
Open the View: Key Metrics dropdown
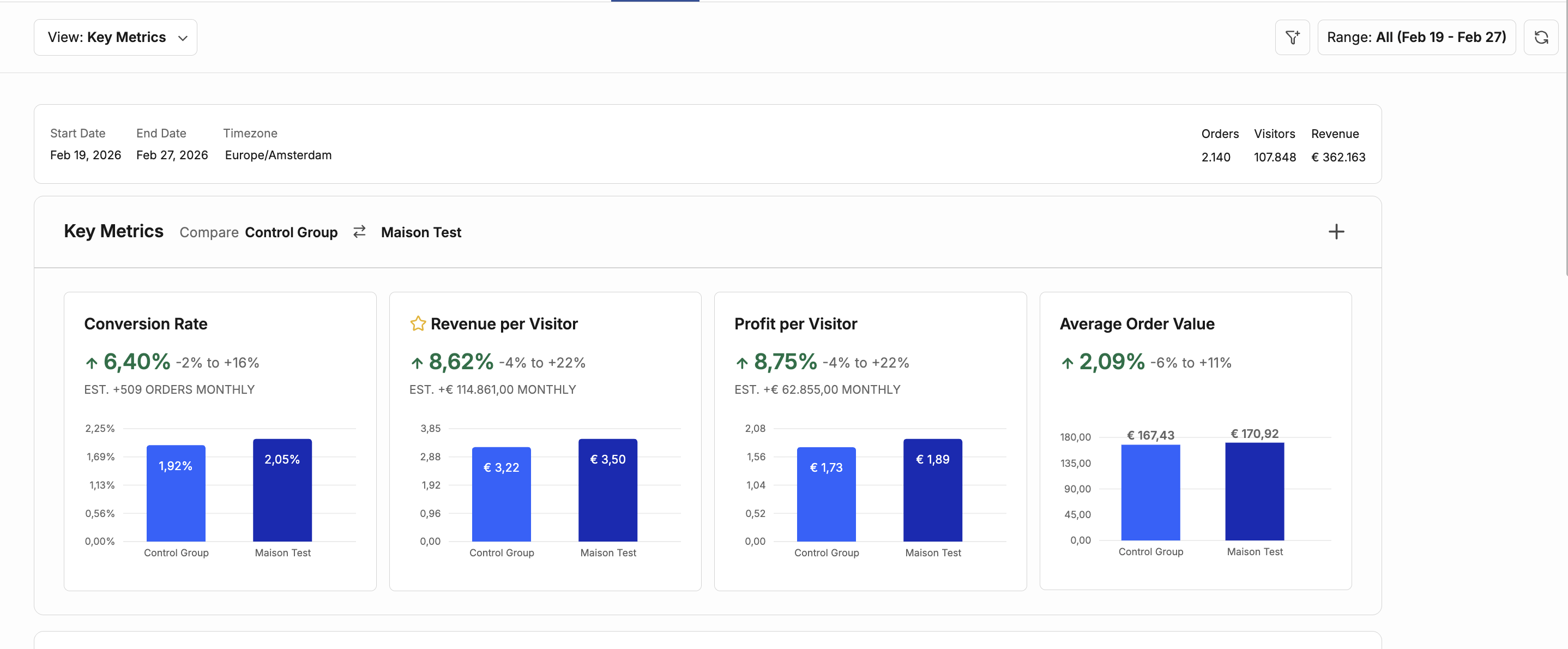[115, 37]
